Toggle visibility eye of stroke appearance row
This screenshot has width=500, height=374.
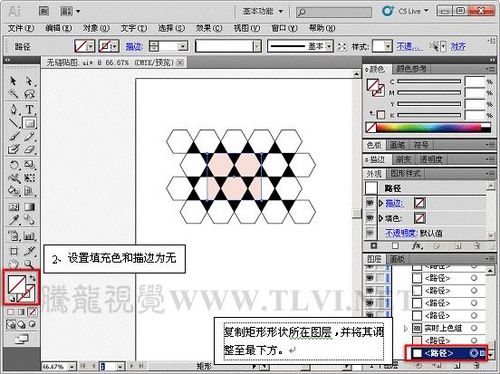tap(370, 203)
